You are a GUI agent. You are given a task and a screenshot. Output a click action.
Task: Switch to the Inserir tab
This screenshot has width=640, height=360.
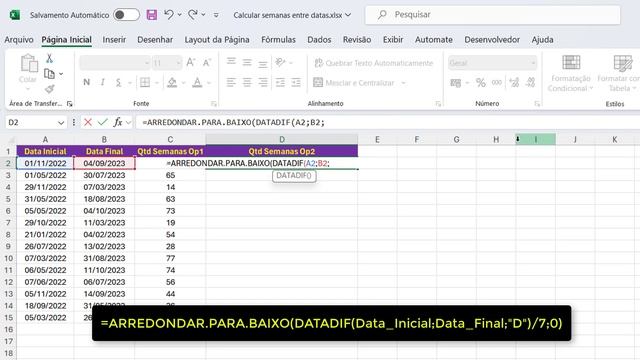[x=114, y=40]
